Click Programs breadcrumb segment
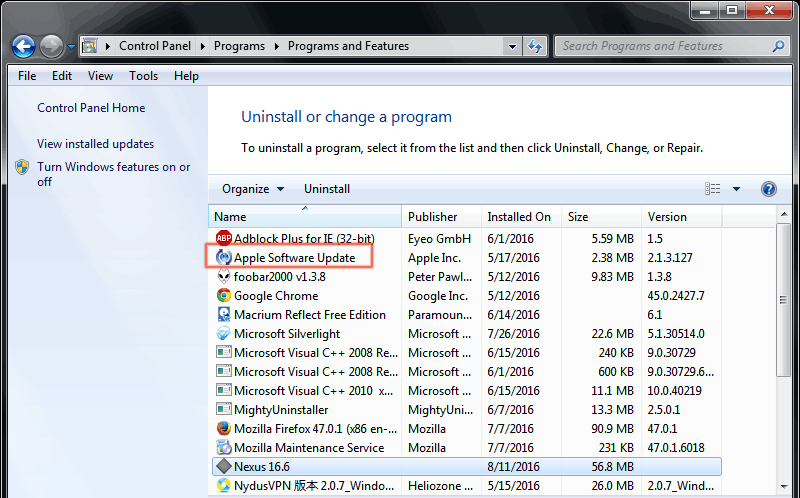 click(x=239, y=46)
